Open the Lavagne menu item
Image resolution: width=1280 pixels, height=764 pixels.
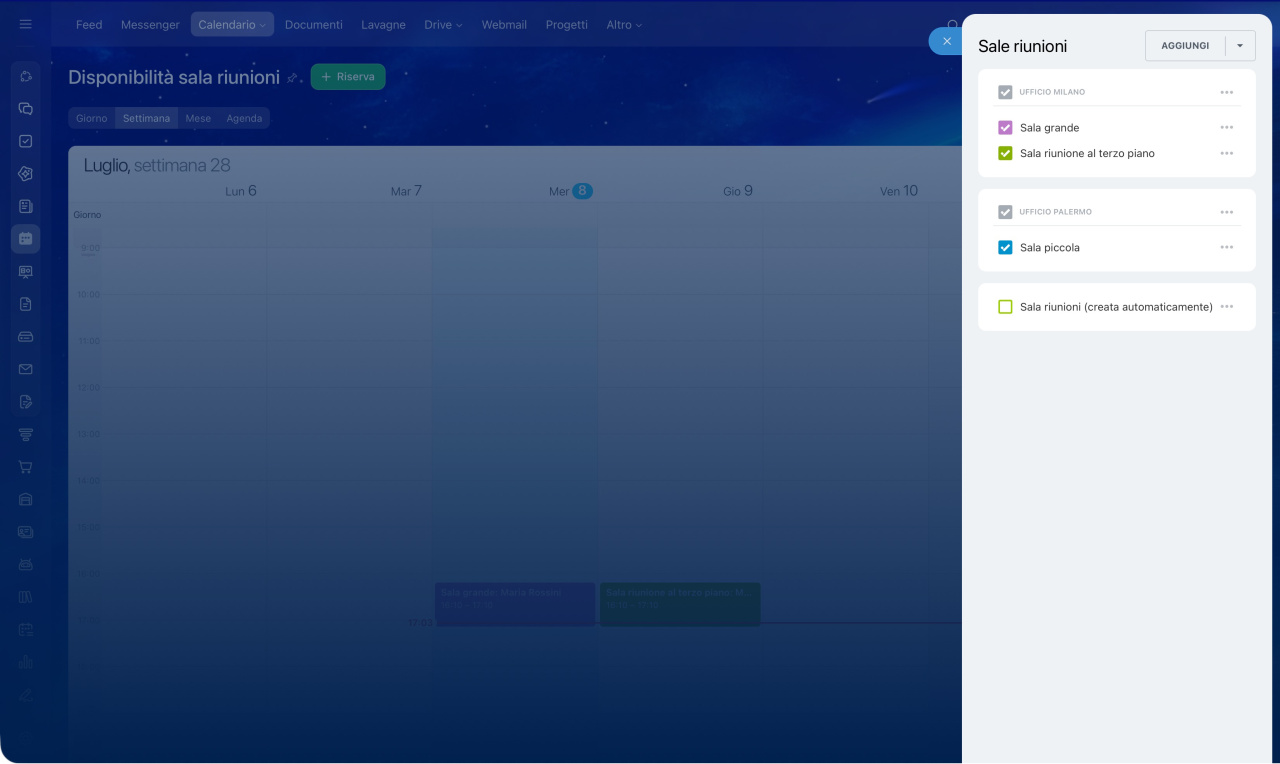[x=383, y=25]
